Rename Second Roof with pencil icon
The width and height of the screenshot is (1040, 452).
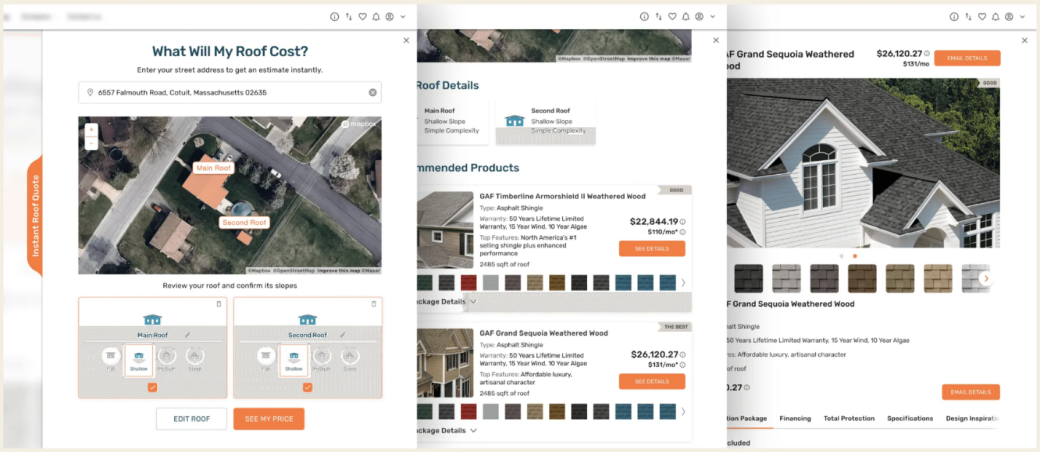click(342, 334)
